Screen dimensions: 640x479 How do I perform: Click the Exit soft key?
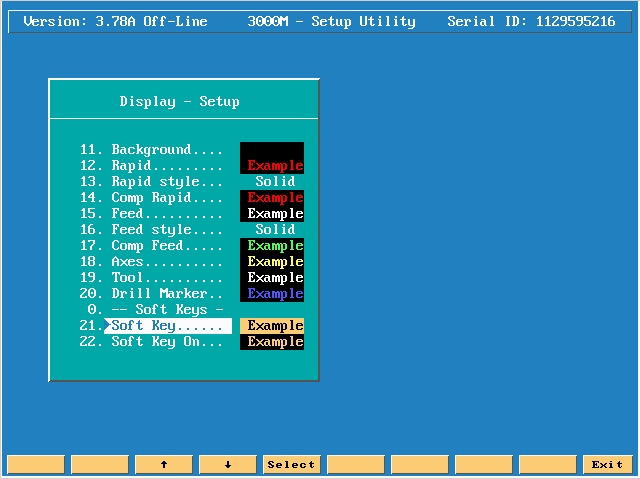(x=607, y=464)
